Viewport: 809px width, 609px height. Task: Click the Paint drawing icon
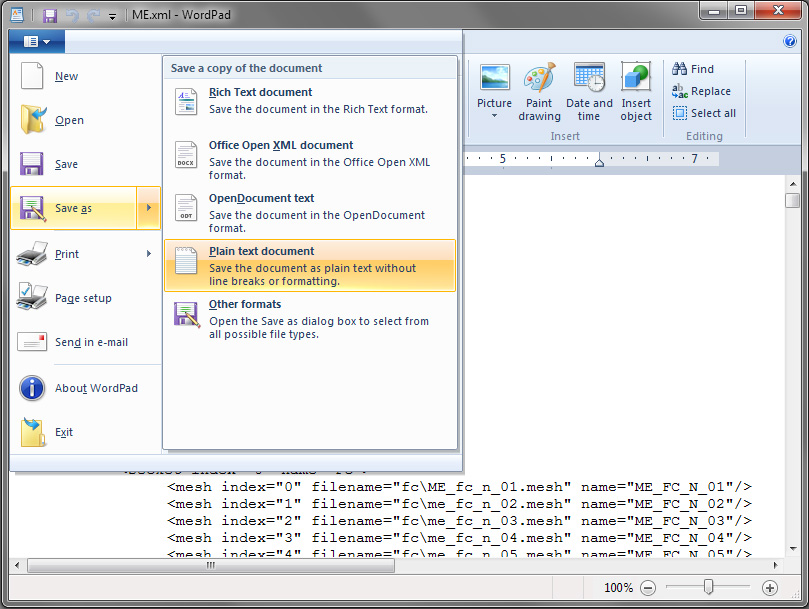pos(539,78)
